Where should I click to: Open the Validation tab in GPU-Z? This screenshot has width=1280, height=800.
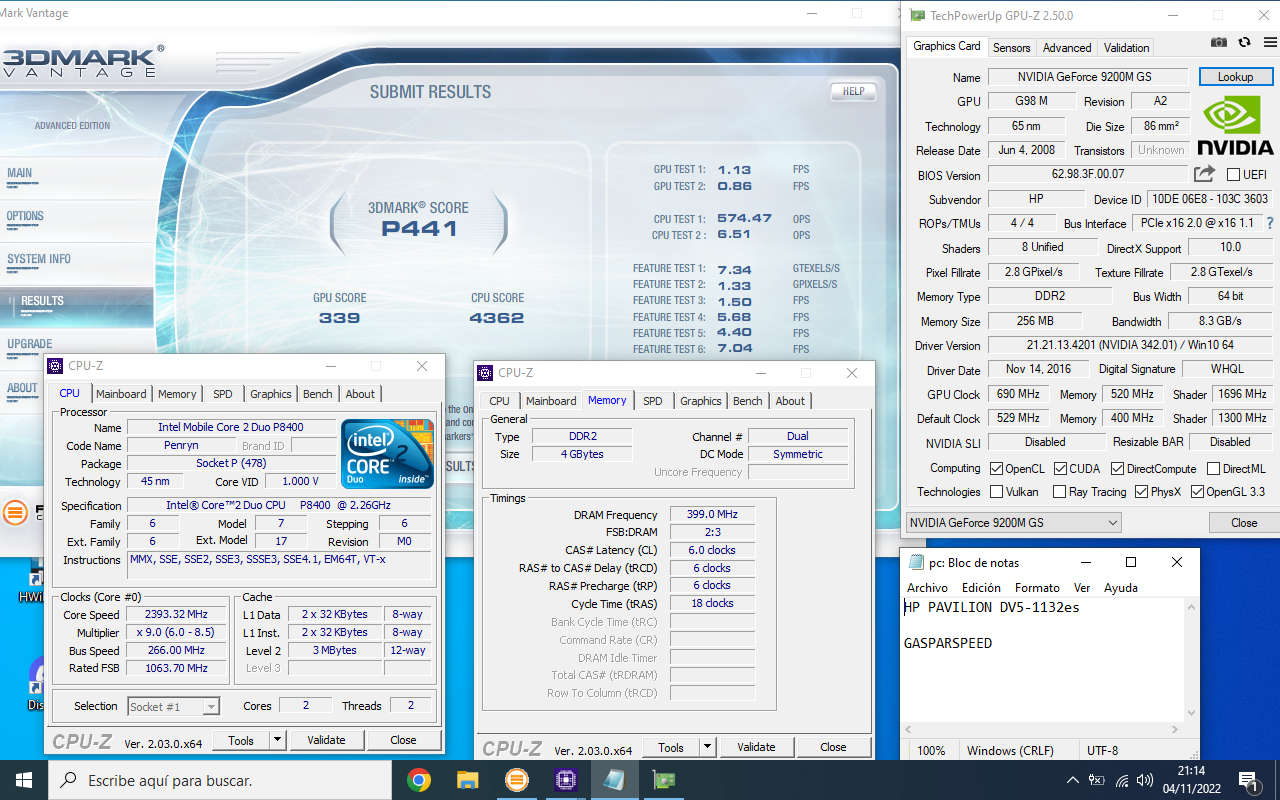click(x=1126, y=47)
